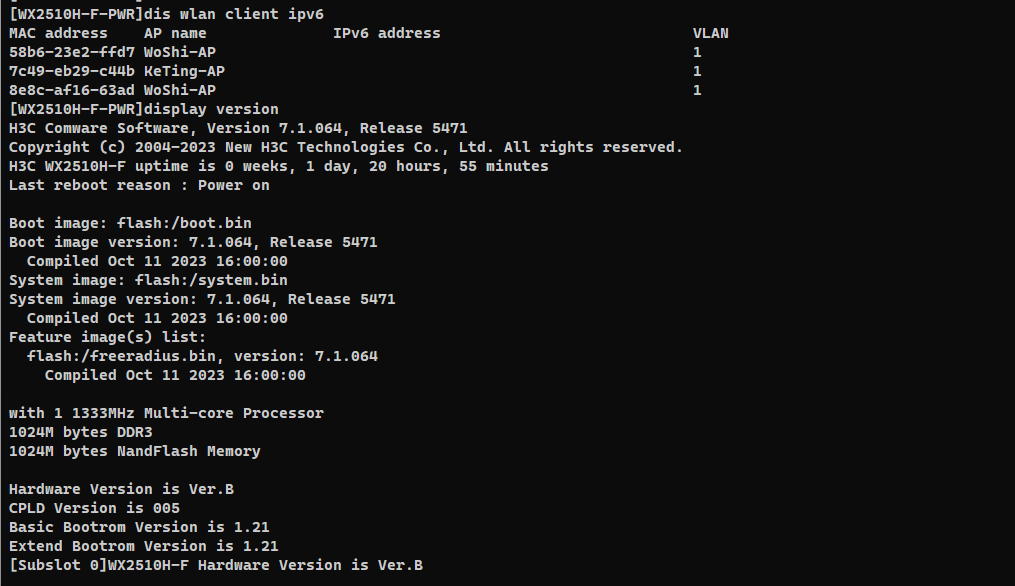Click the CPLD Version line
Screen dimensions: 1015x586
tap(94, 508)
